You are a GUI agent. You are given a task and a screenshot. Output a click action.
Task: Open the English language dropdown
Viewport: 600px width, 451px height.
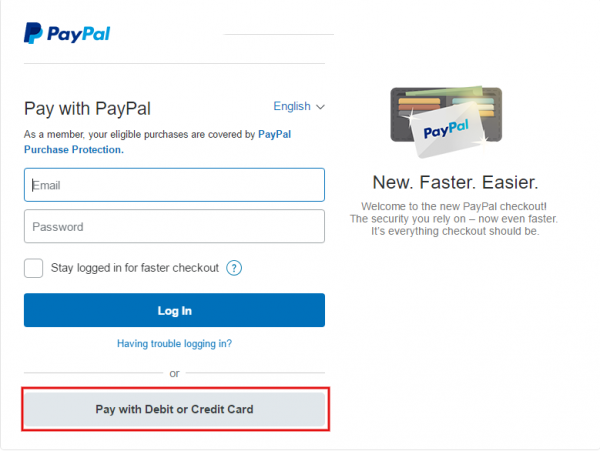point(299,106)
